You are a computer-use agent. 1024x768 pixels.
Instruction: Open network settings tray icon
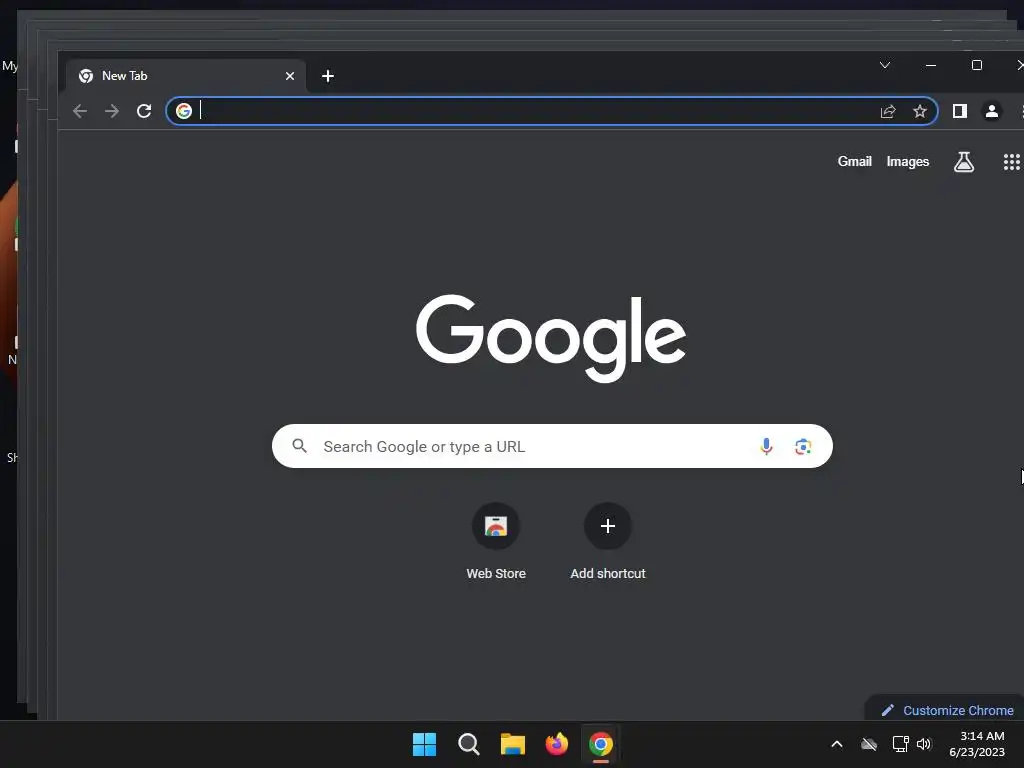click(900, 744)
